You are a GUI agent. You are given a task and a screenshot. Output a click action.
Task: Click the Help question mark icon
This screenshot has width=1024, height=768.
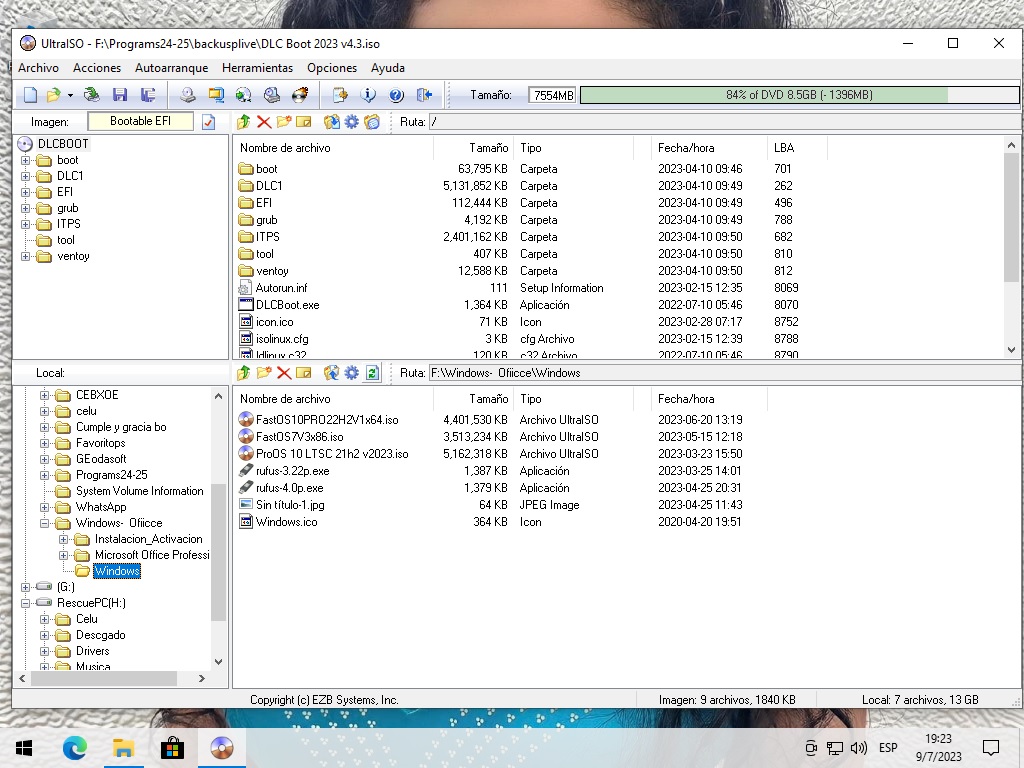(x=396, y=95)
